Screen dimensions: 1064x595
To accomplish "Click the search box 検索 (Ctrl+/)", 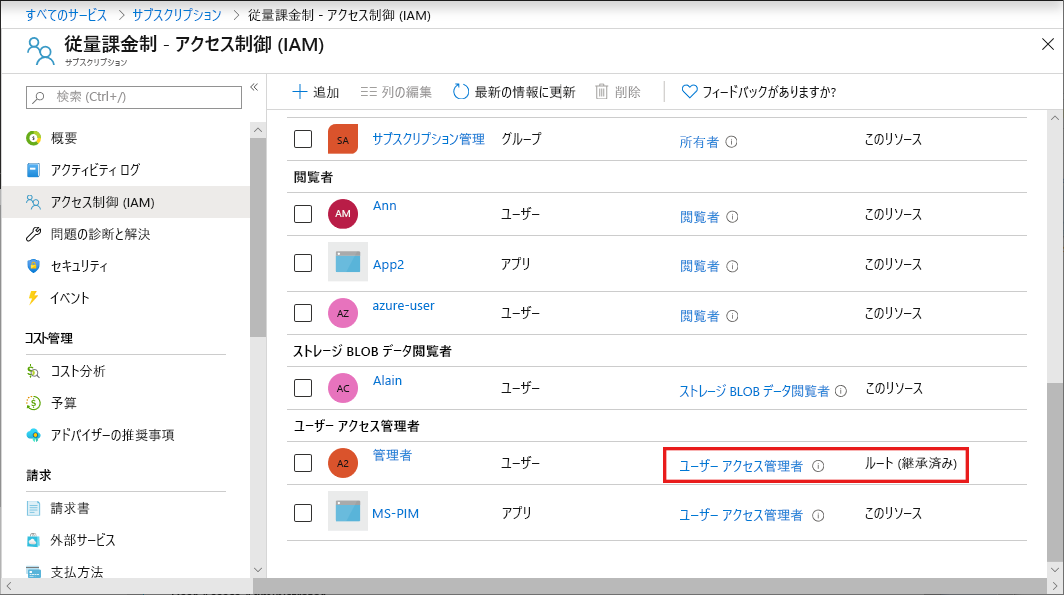I will coord(134,97).
